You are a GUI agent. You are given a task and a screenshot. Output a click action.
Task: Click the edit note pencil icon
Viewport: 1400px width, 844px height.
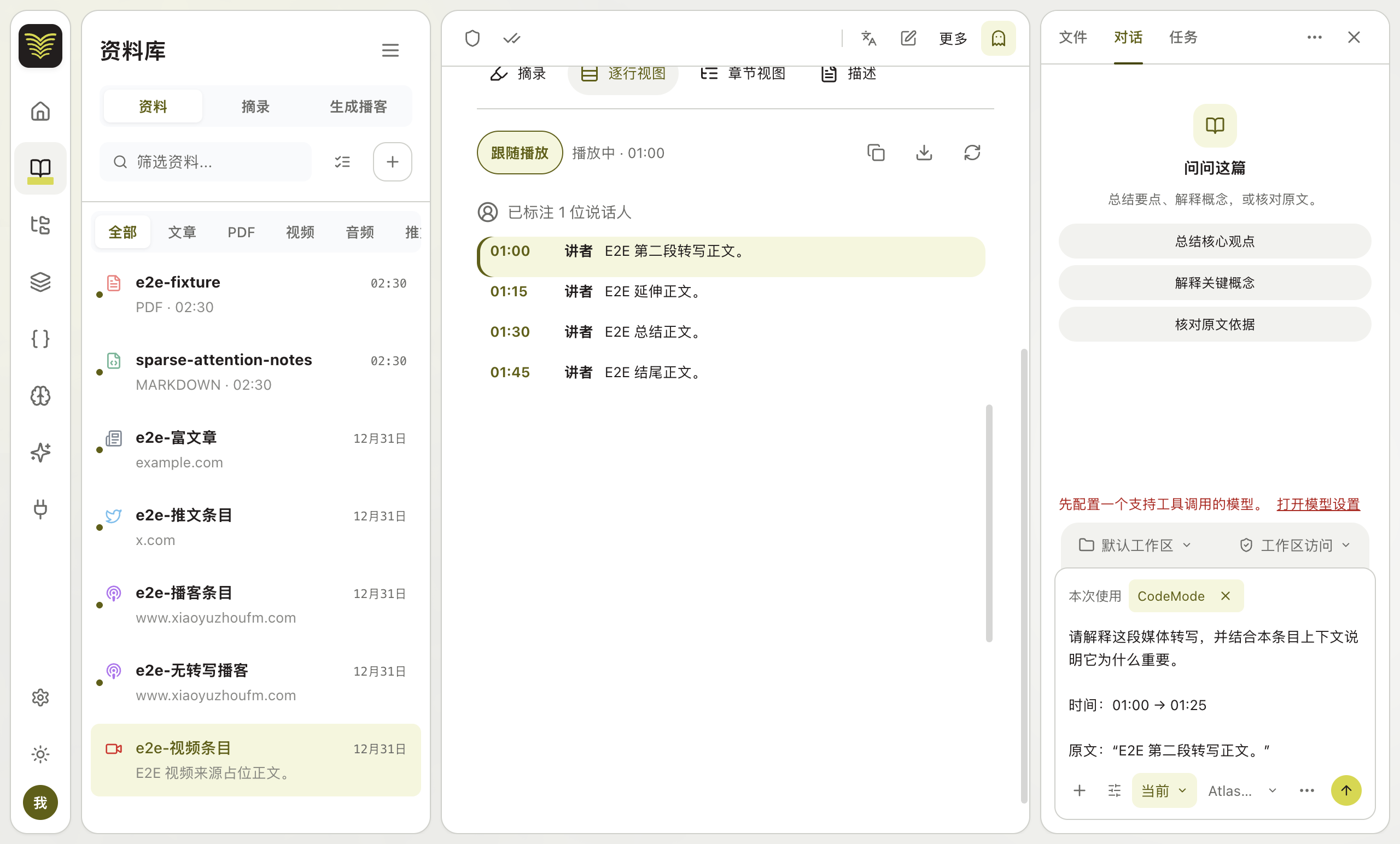(908, 38)
